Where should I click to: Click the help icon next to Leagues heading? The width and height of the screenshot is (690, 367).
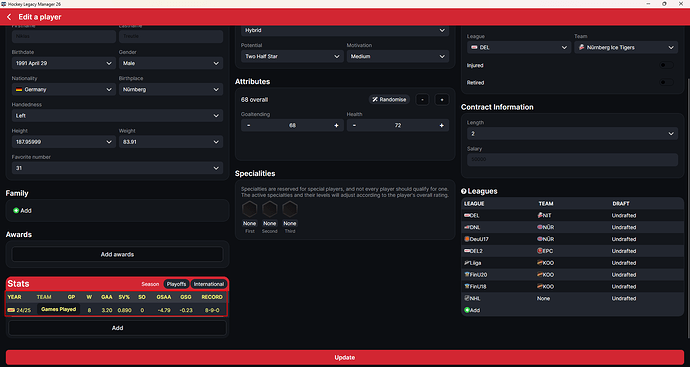(463, 191)
